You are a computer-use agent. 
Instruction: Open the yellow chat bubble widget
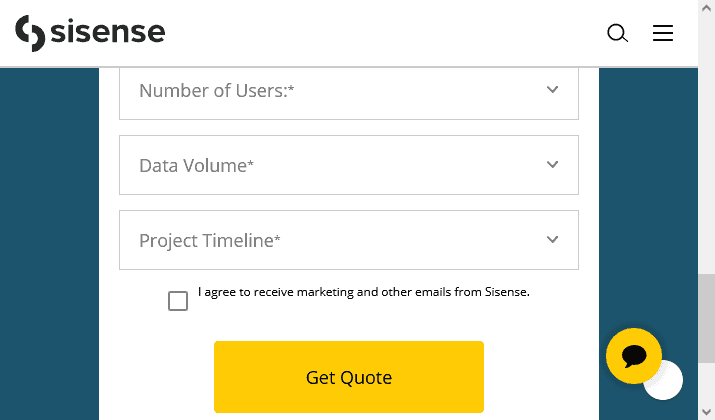point(634,356)
